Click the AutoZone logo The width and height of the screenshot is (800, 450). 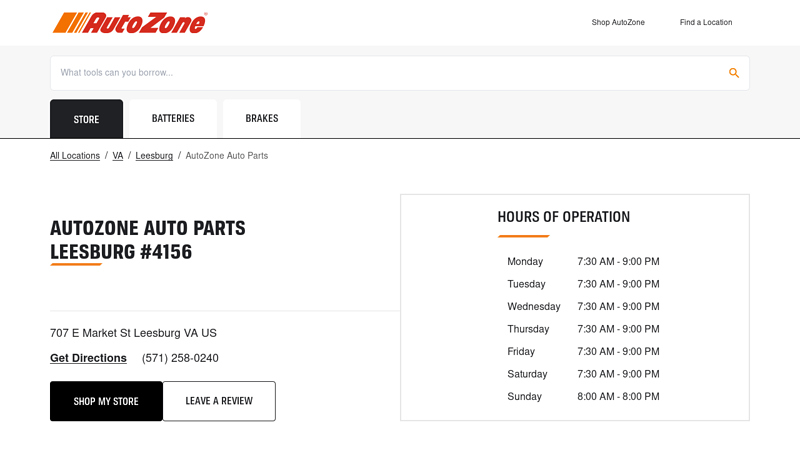click(x=130, y=23)
